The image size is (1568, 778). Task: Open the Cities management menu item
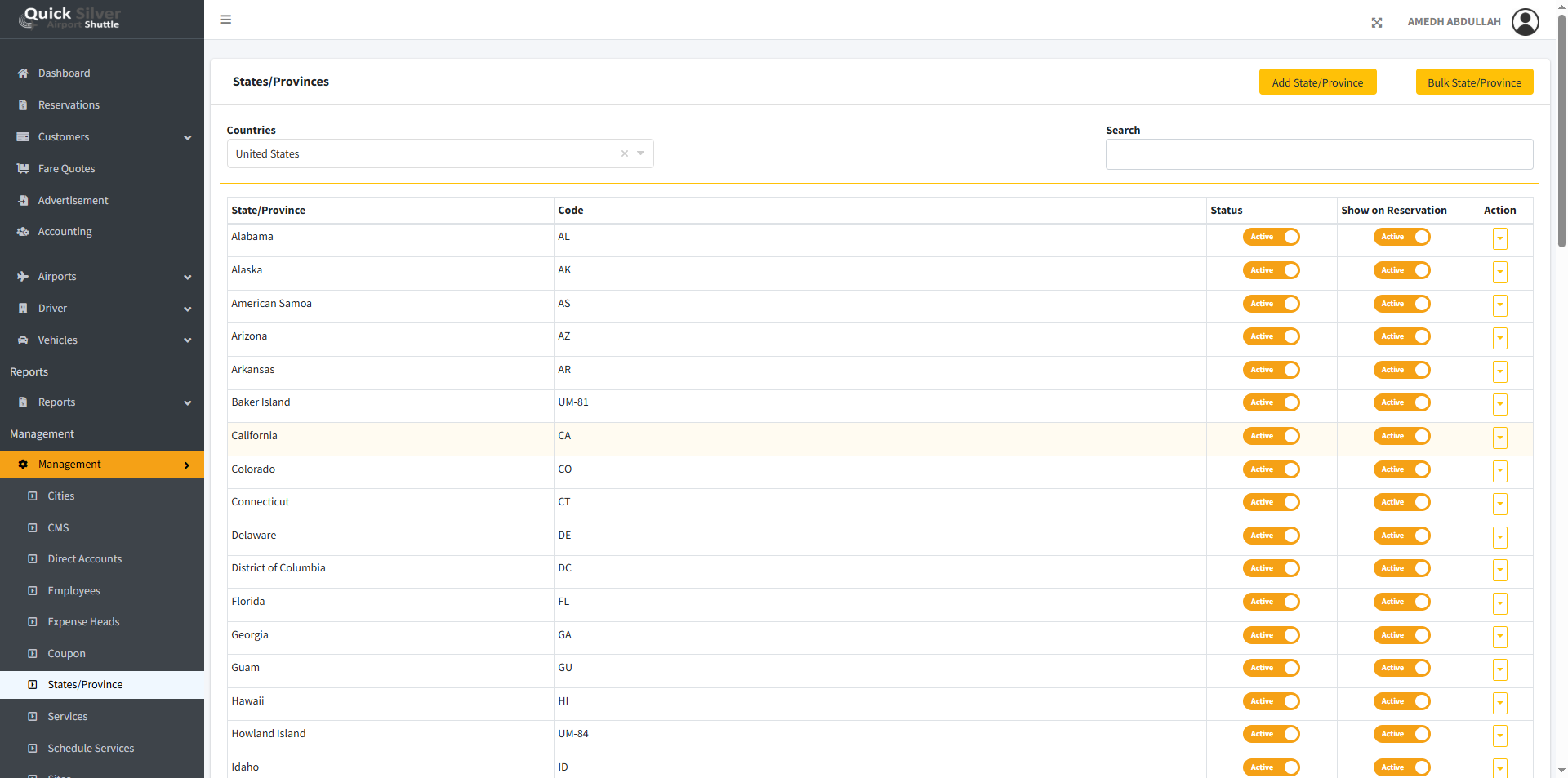[61, 496]
